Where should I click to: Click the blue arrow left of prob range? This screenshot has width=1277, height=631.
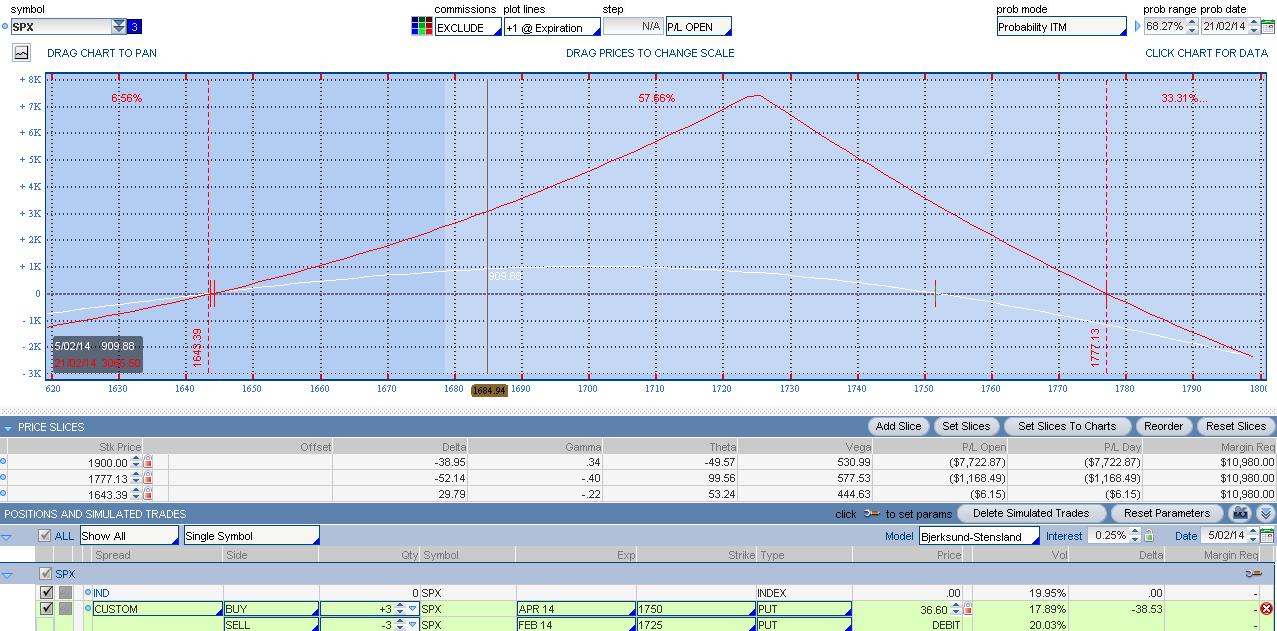click(x=1137, y=27)
